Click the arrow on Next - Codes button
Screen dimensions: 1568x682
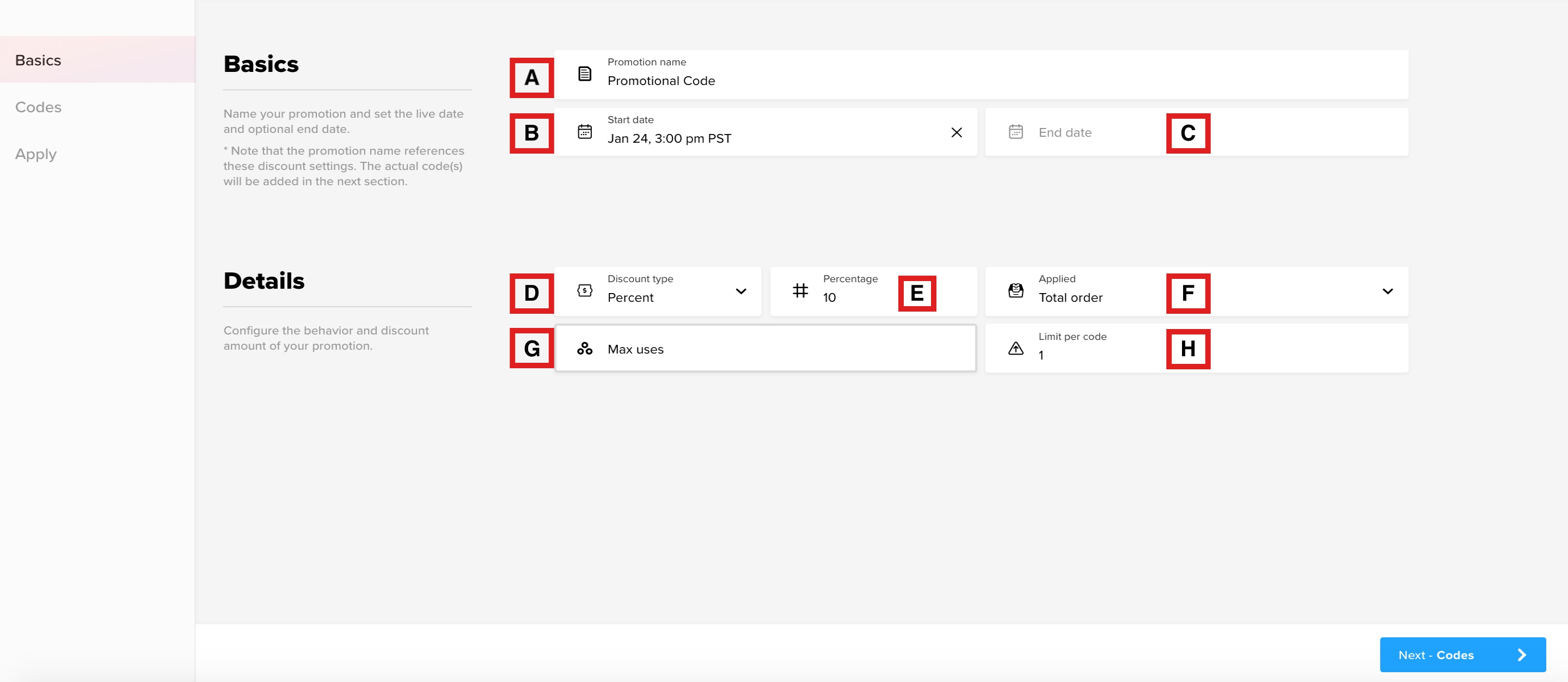[x=1522, y=655]
